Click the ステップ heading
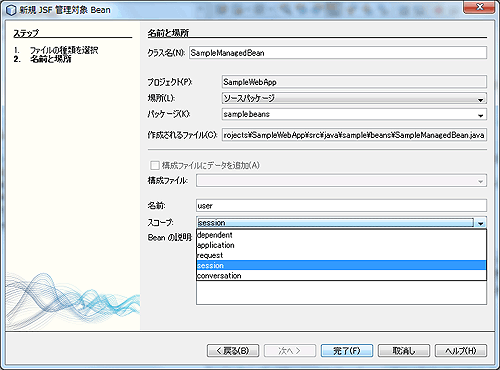Image resolution: width=500 pixels, height=370 pixels. pos(26,33)
